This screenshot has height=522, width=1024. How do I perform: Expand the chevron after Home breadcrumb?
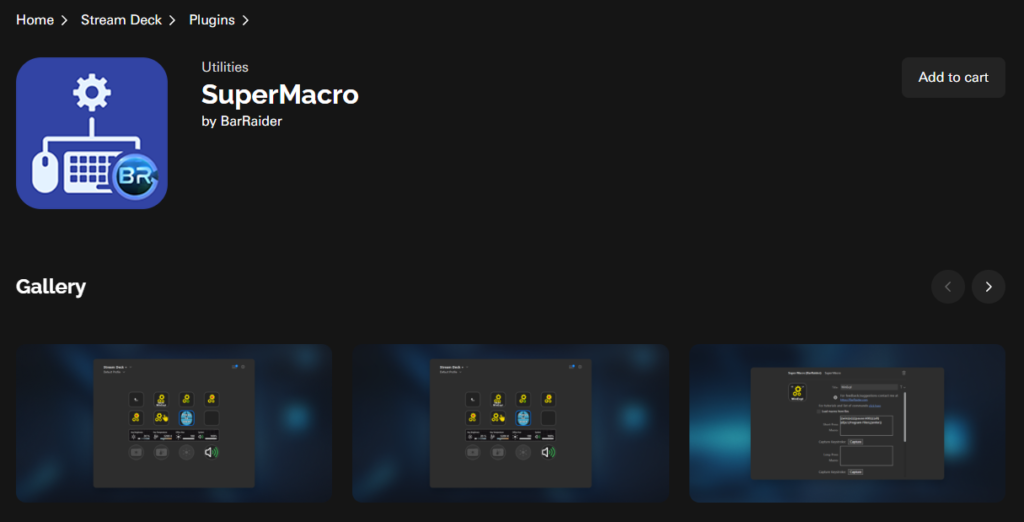tap(64, 20)
